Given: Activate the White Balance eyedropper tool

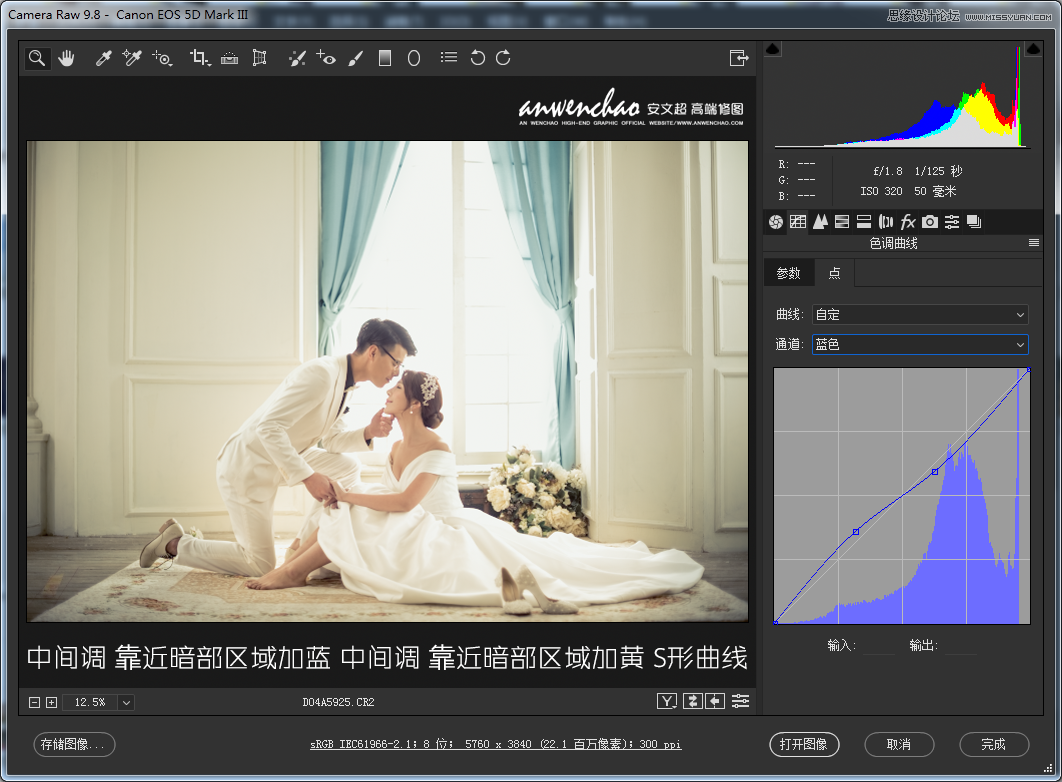Looking at the screenshot, I should 103,58.
